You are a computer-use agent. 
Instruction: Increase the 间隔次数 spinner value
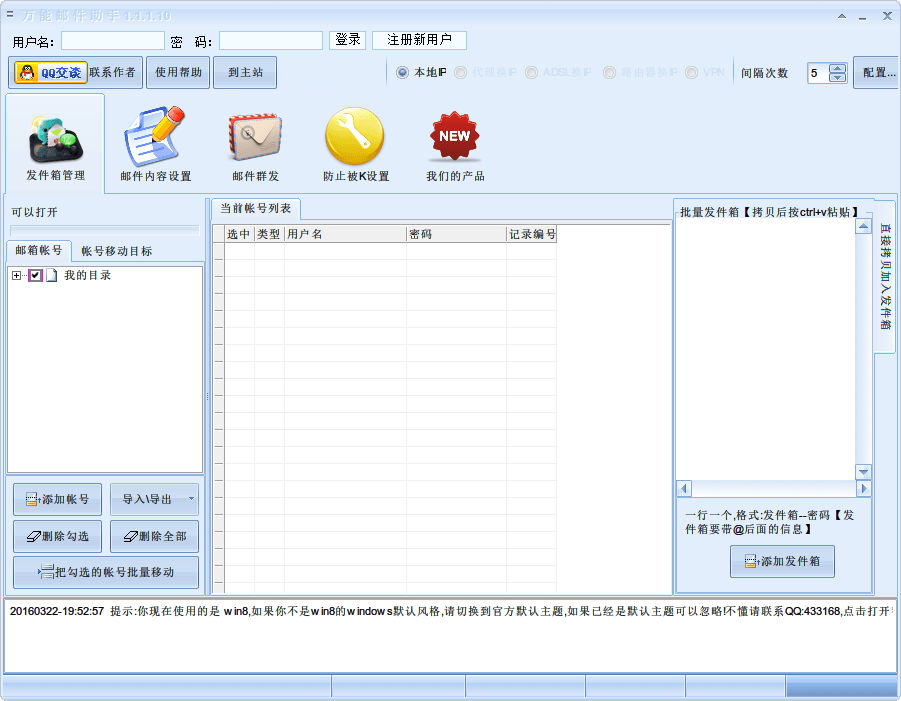click(837, 68)
